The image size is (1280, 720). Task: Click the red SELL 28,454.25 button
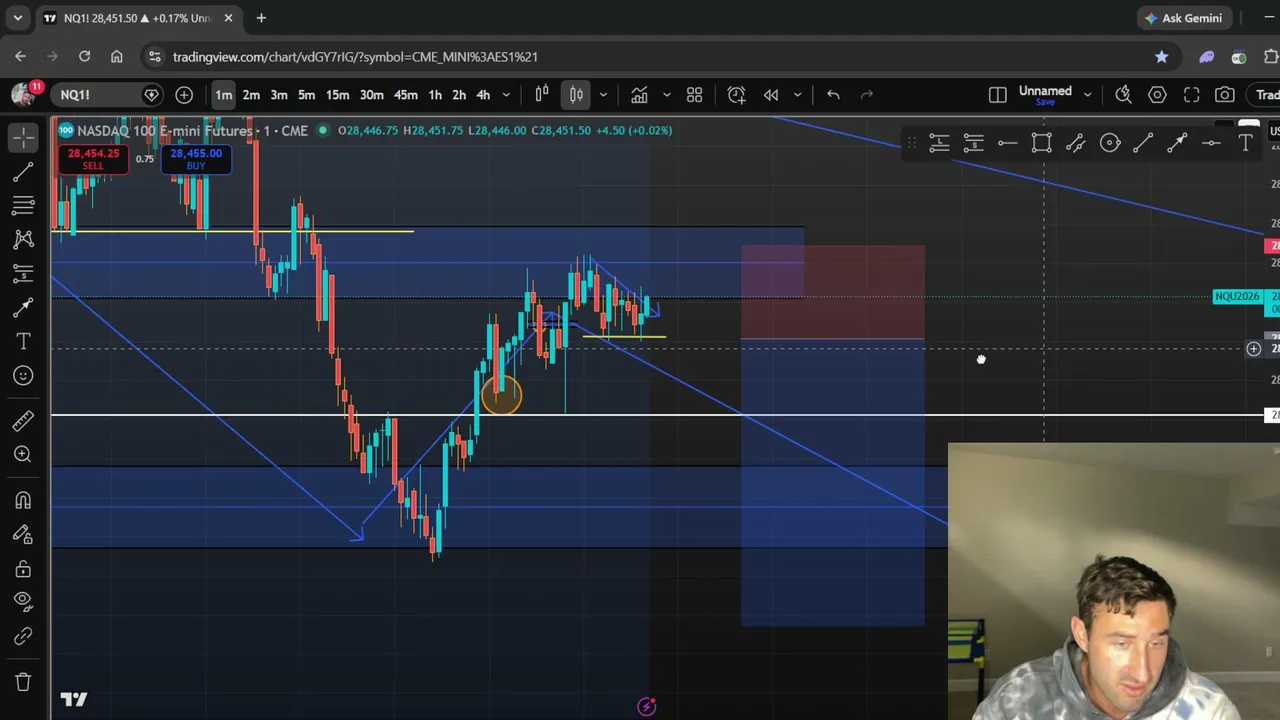(x=94, y=158)
